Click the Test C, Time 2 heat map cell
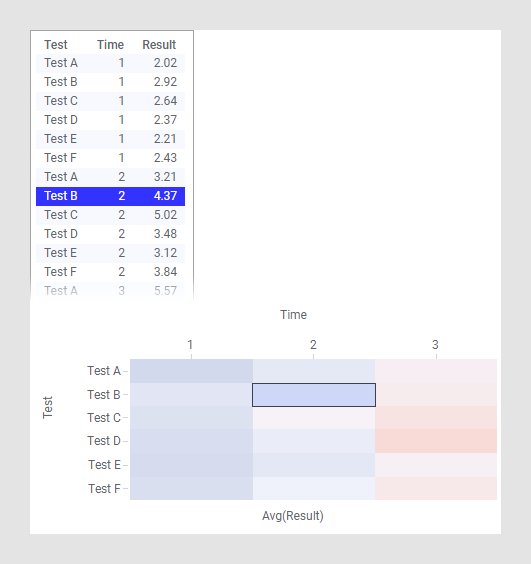 click(314, 418)
